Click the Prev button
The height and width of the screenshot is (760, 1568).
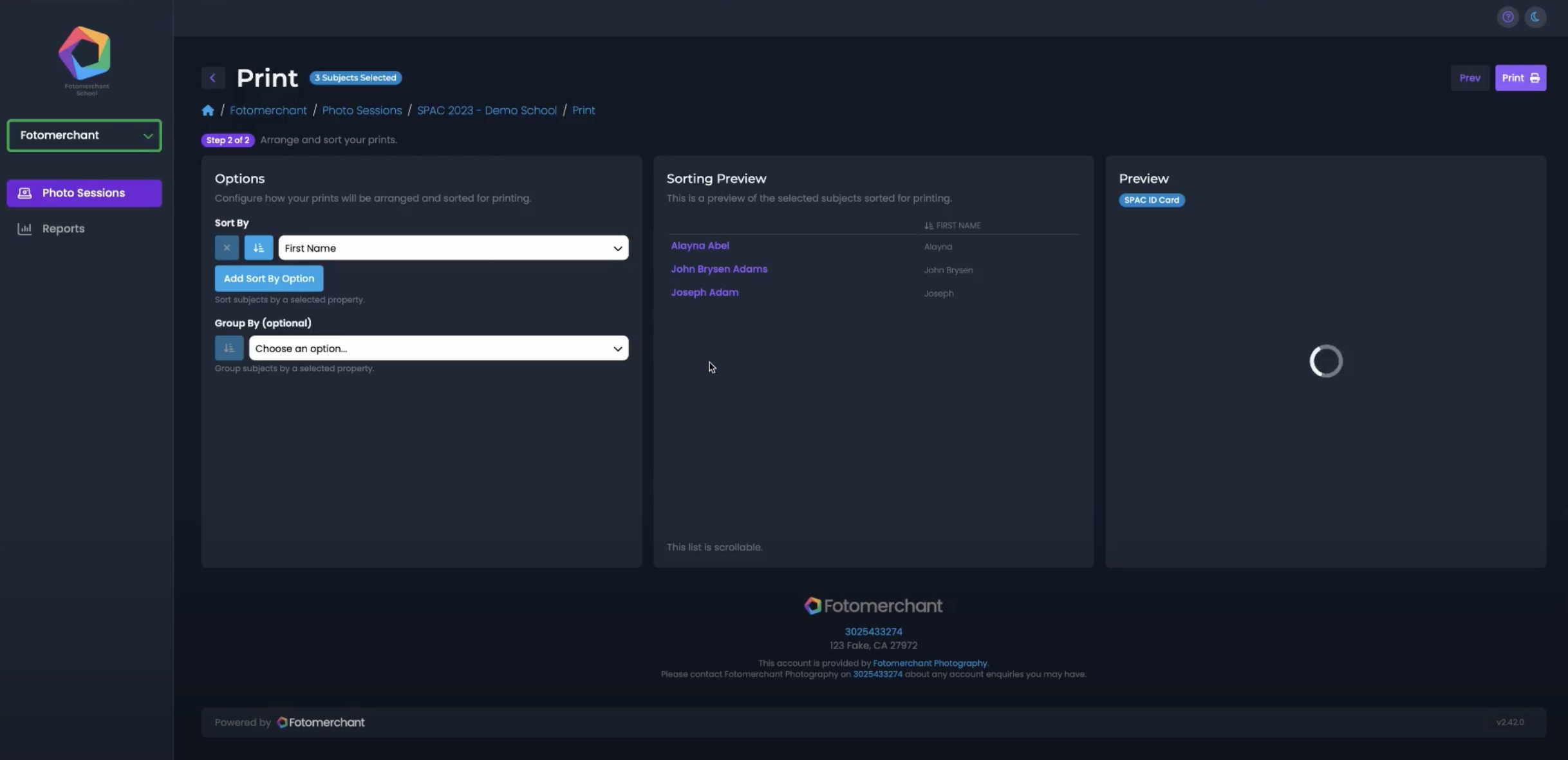[1470, 78]
